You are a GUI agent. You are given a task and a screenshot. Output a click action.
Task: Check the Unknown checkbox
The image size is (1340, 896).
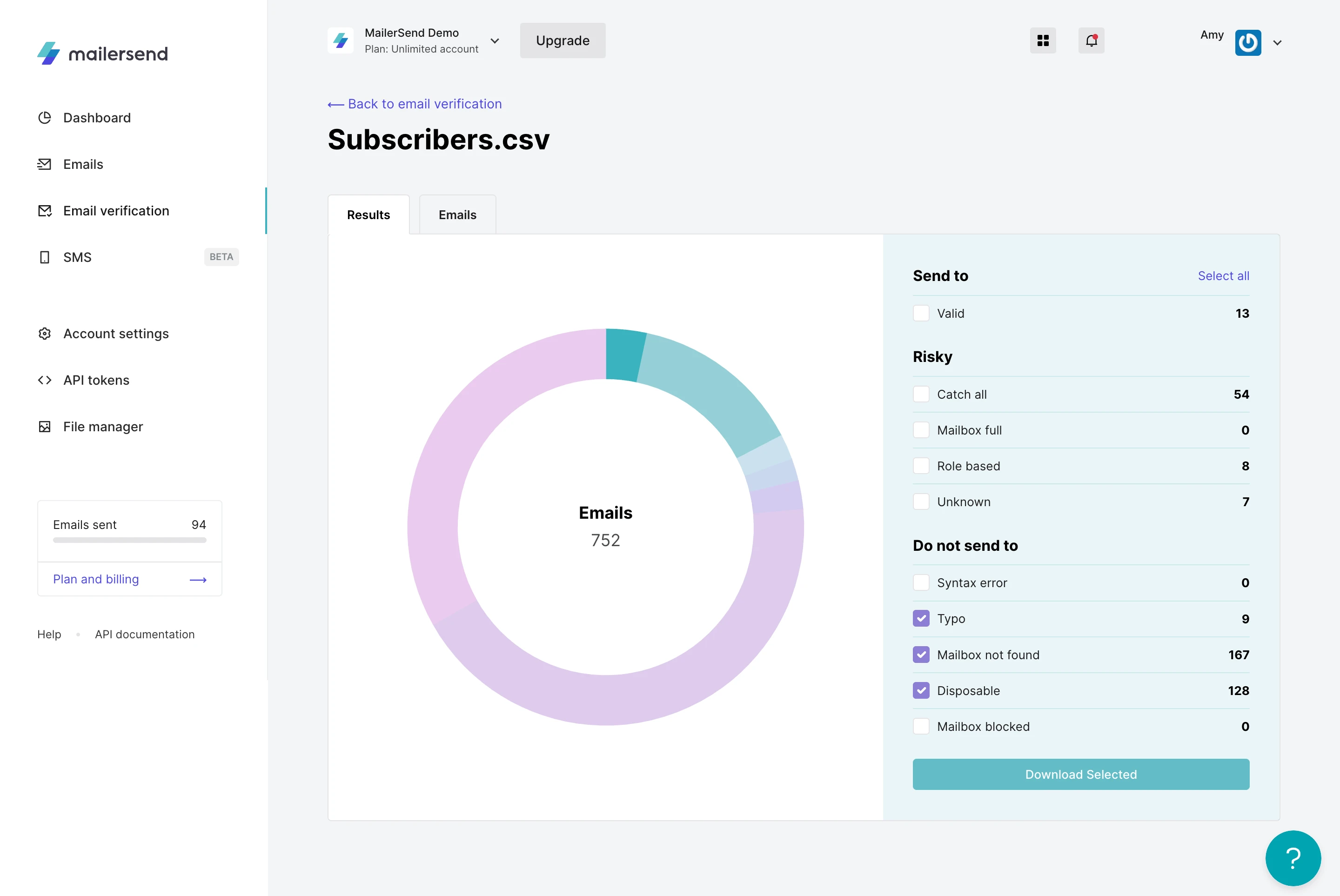click(921, 501)
